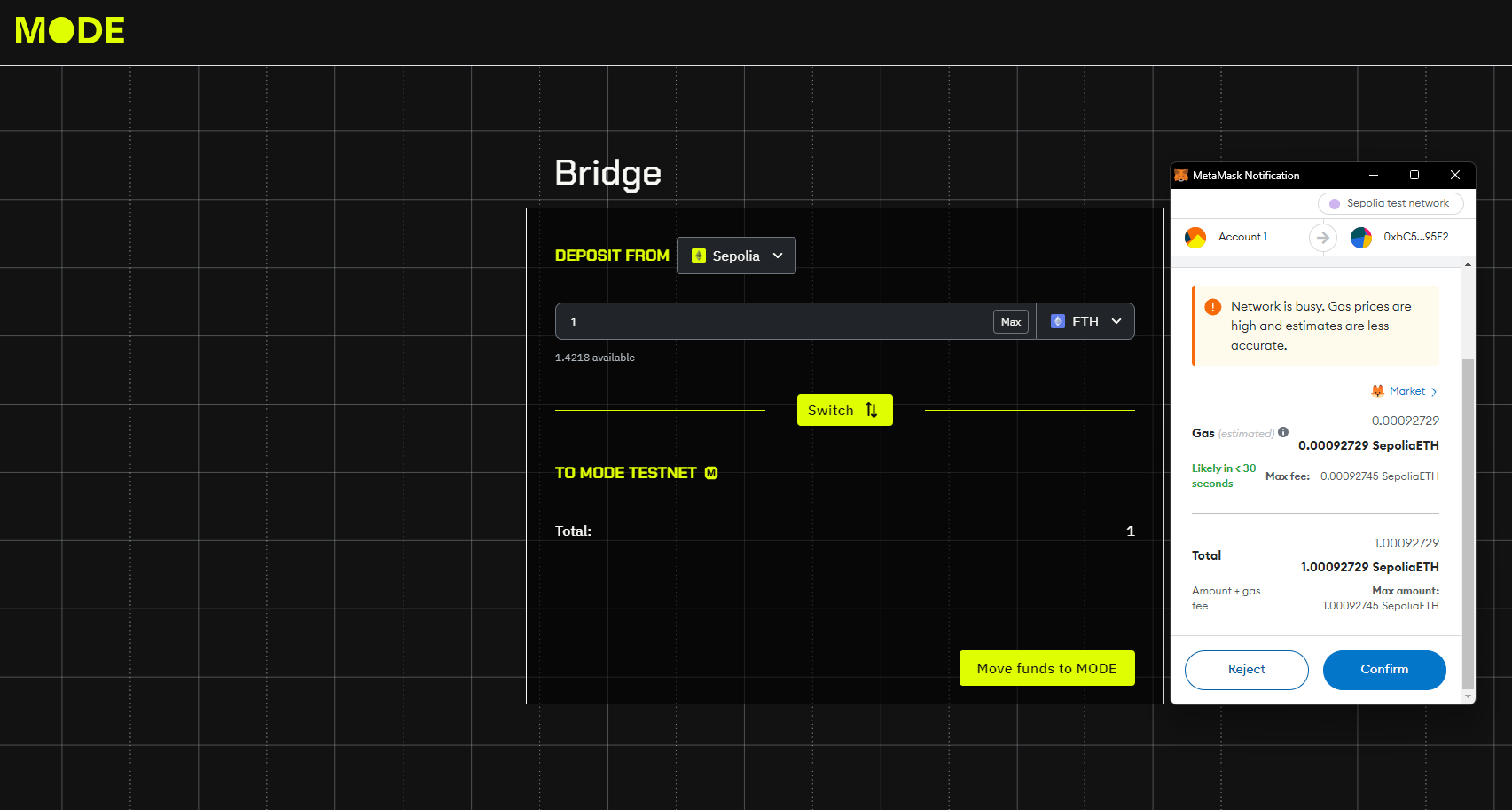This screenshot has width=1512, height=810.
Task: Click the Max button
Action: [x=1011, y=322]
